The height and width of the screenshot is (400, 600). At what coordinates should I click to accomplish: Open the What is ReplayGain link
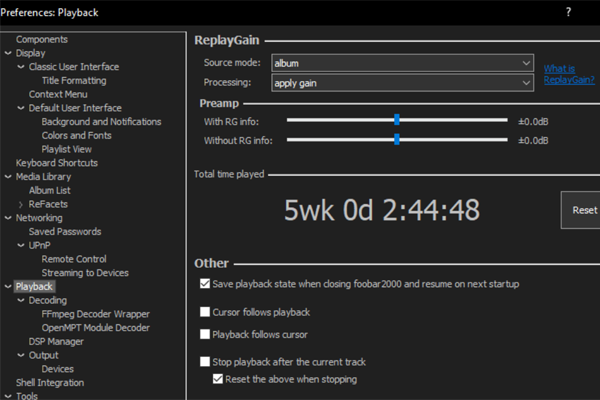569,74
